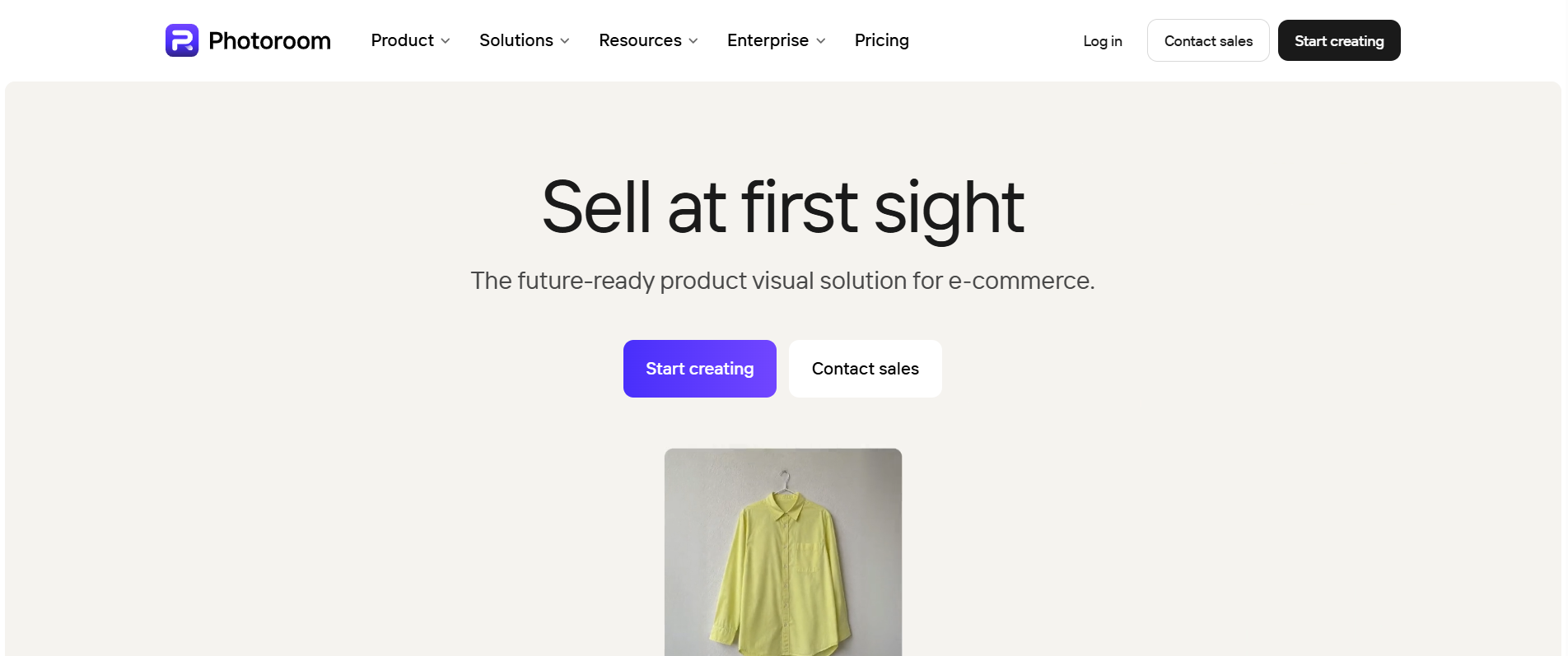
Task: Click the e-commerce subtitle text
Action: click(x=783, y=281)
